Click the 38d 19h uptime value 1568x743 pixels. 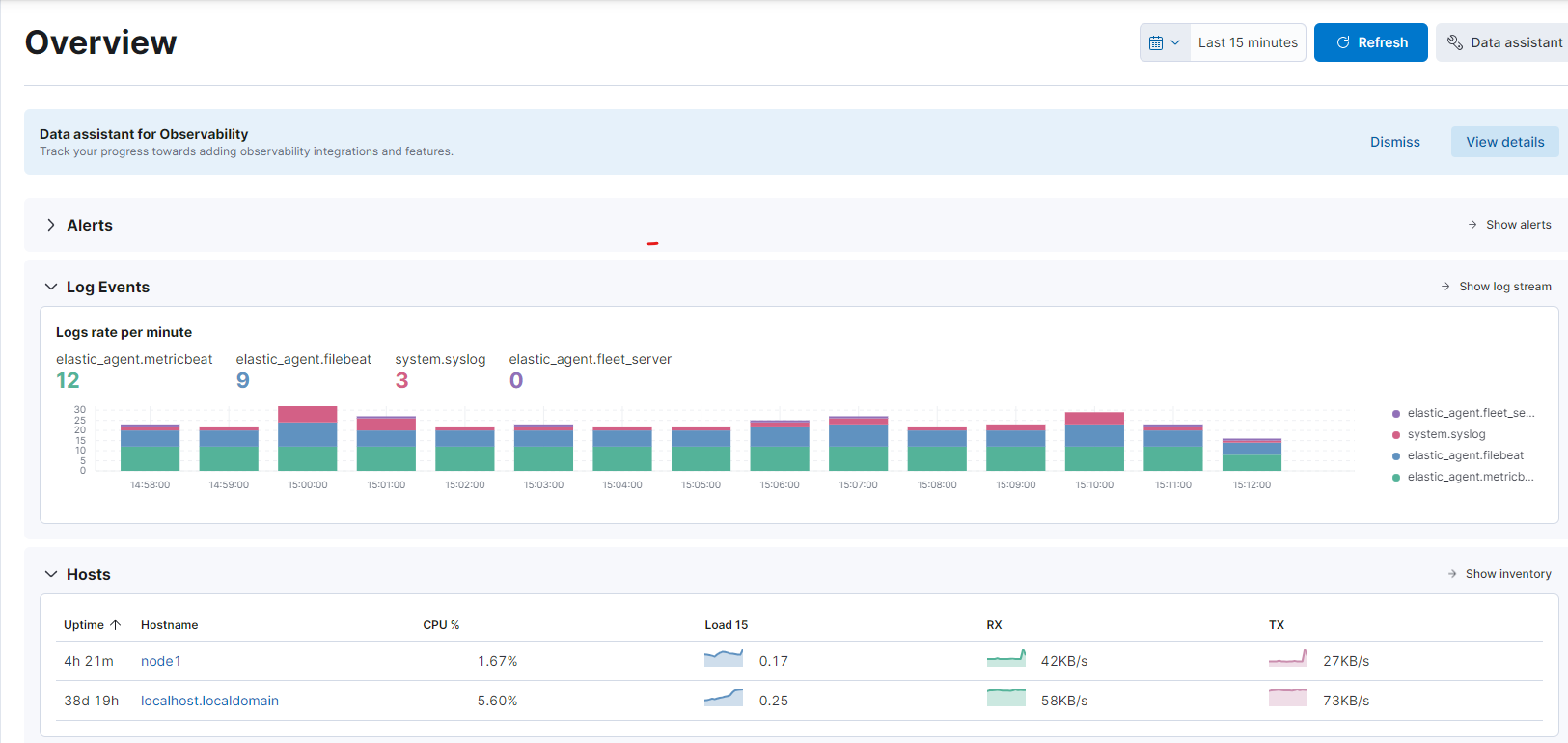click(92, 701)
